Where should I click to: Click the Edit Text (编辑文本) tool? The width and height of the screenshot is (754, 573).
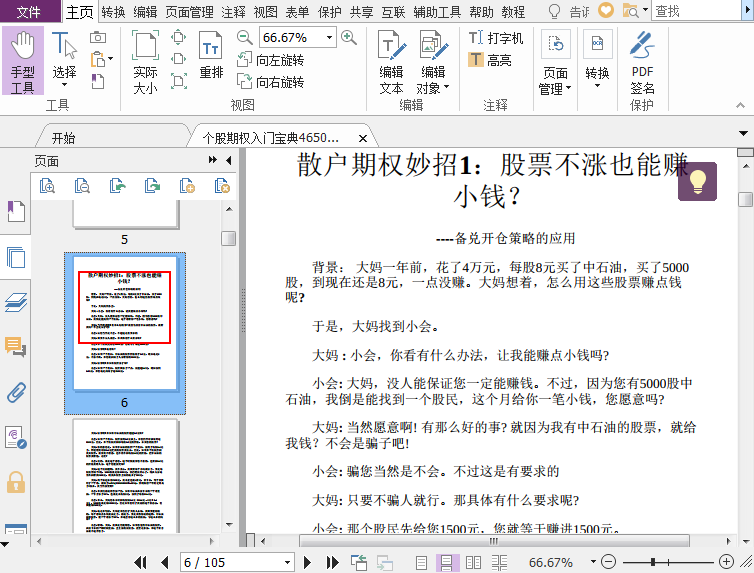click(x=391, y=62)
